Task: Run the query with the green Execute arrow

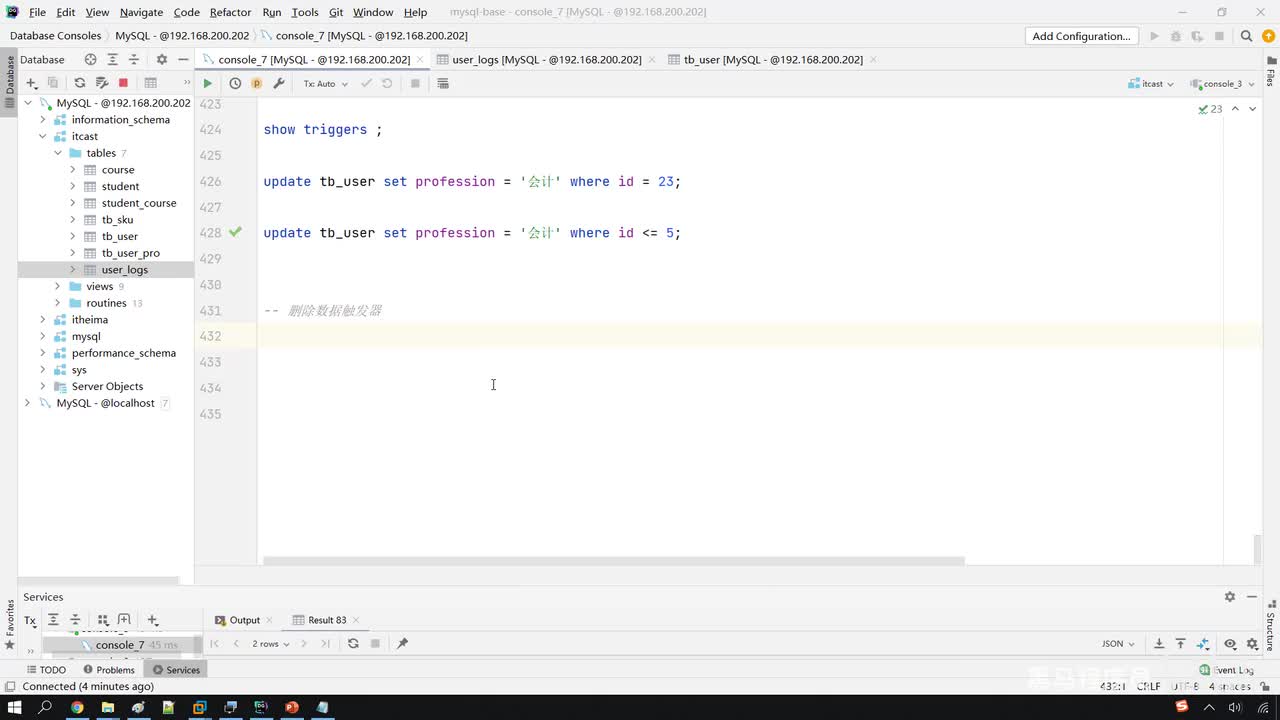Action: click(x=207, y=84)
